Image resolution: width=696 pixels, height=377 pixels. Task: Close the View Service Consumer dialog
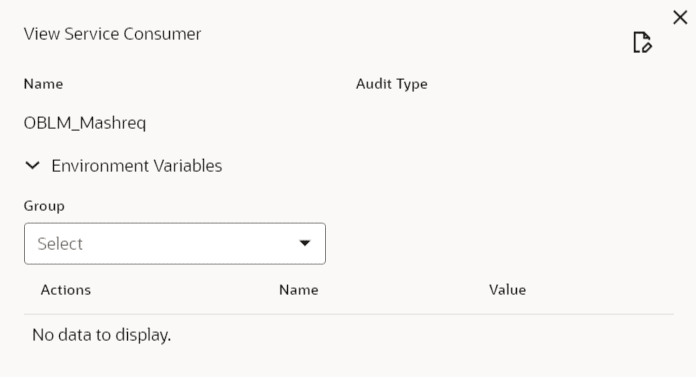pyautogui.click(x=680, y=18)
